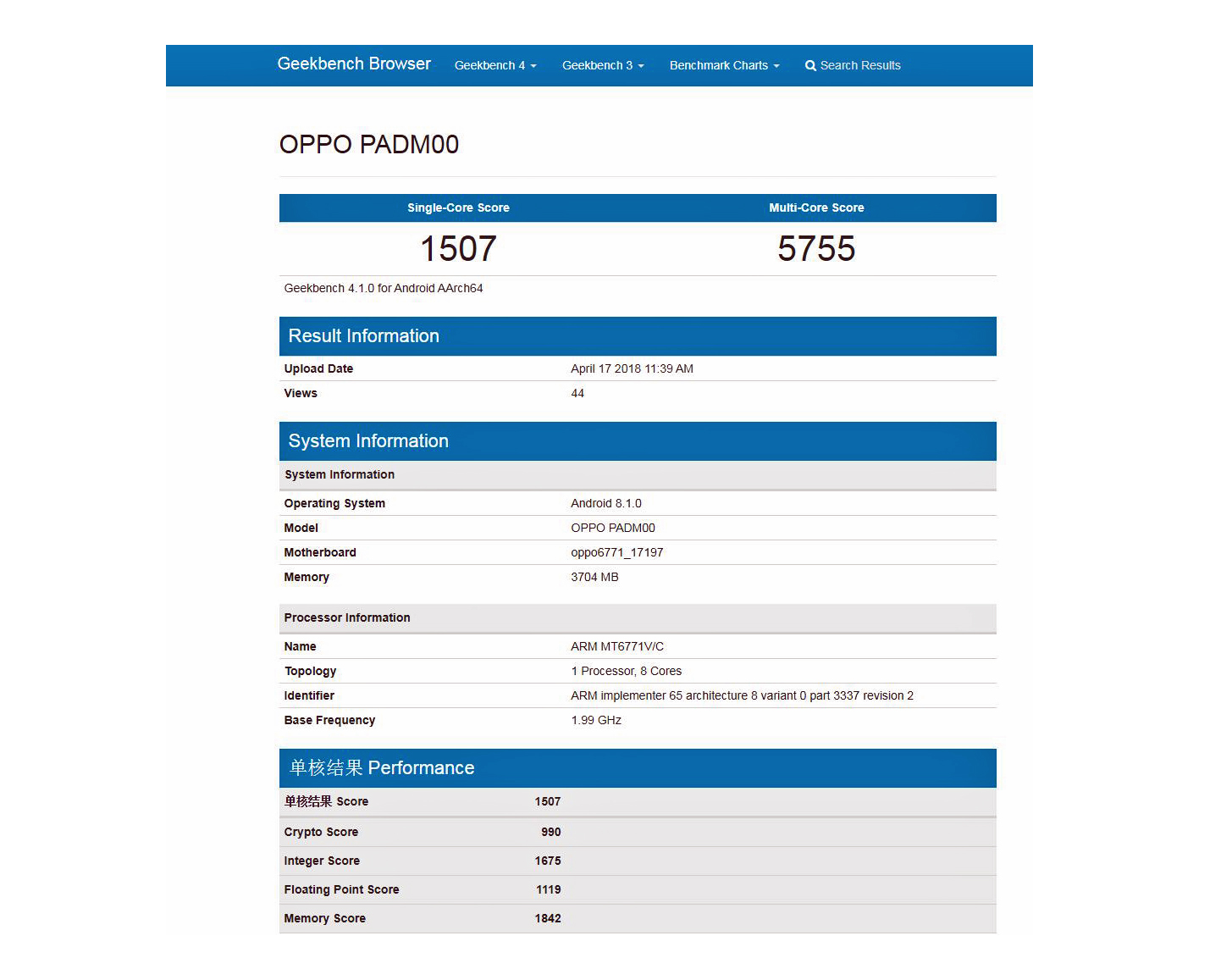Expand the Geekbench 3 dropdown menu

pos(603,66)
